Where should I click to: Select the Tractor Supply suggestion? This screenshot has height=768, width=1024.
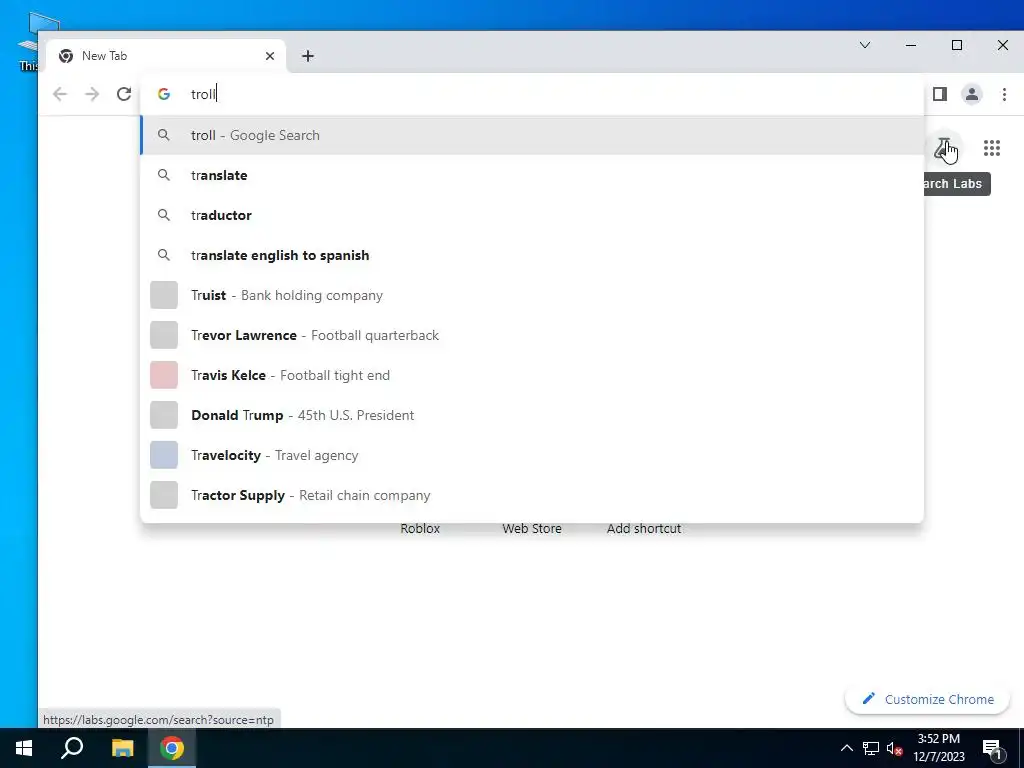click(x=532, y=495)
